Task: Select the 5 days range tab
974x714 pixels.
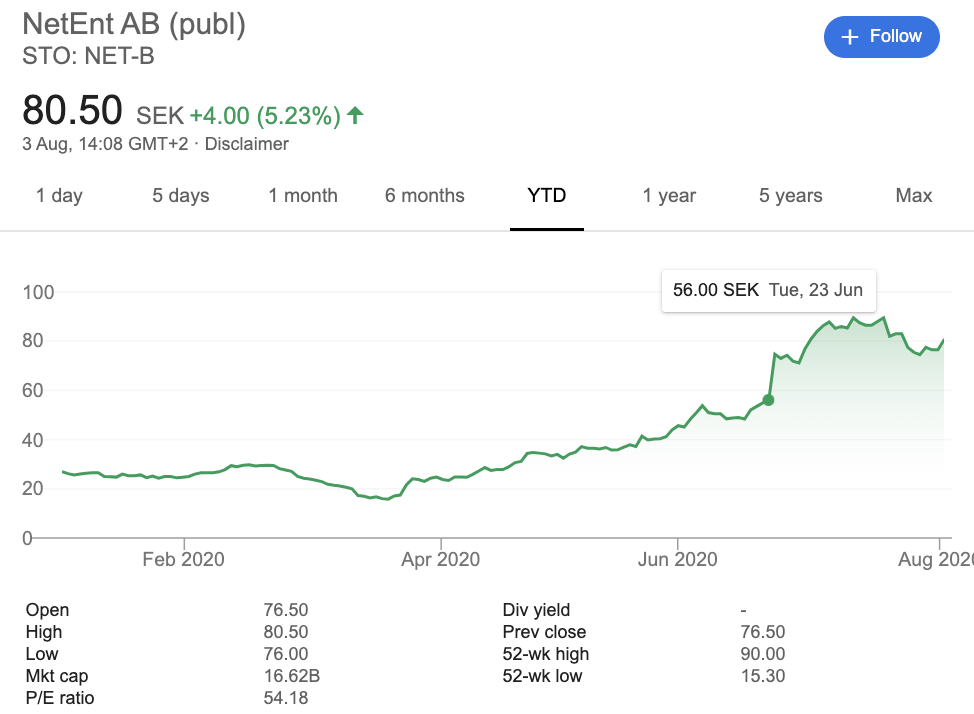Action: click(181, 196)
